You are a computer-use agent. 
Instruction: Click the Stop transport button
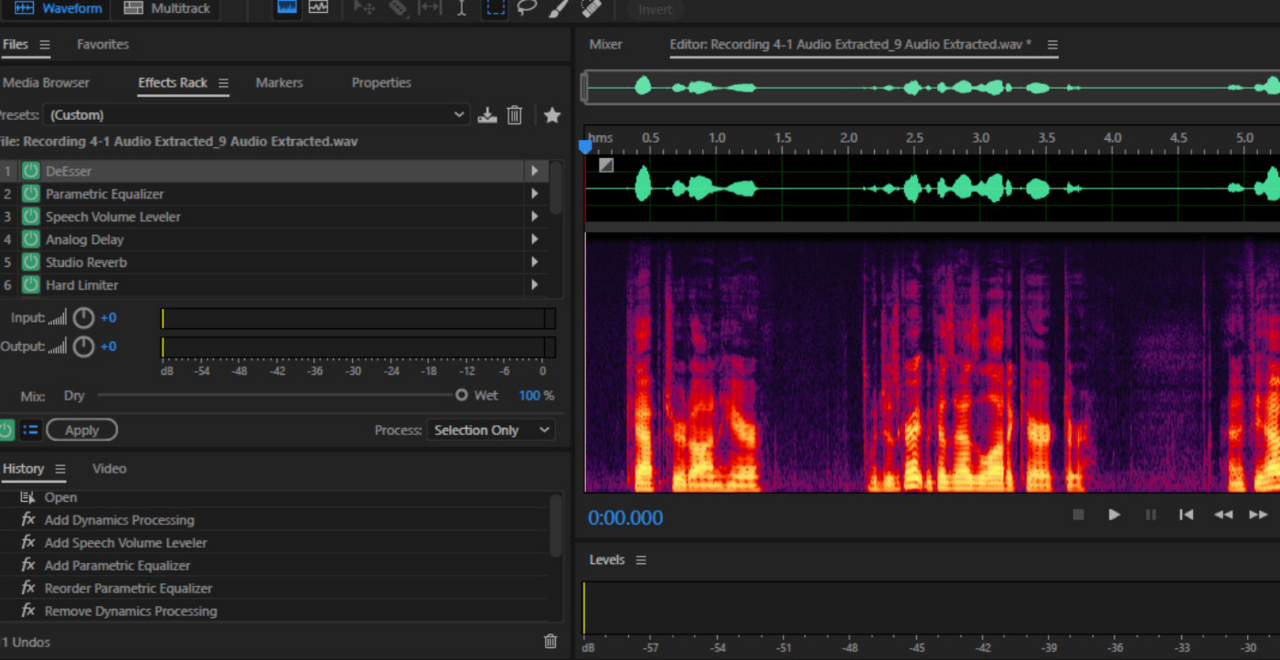tap(1078, 515)
